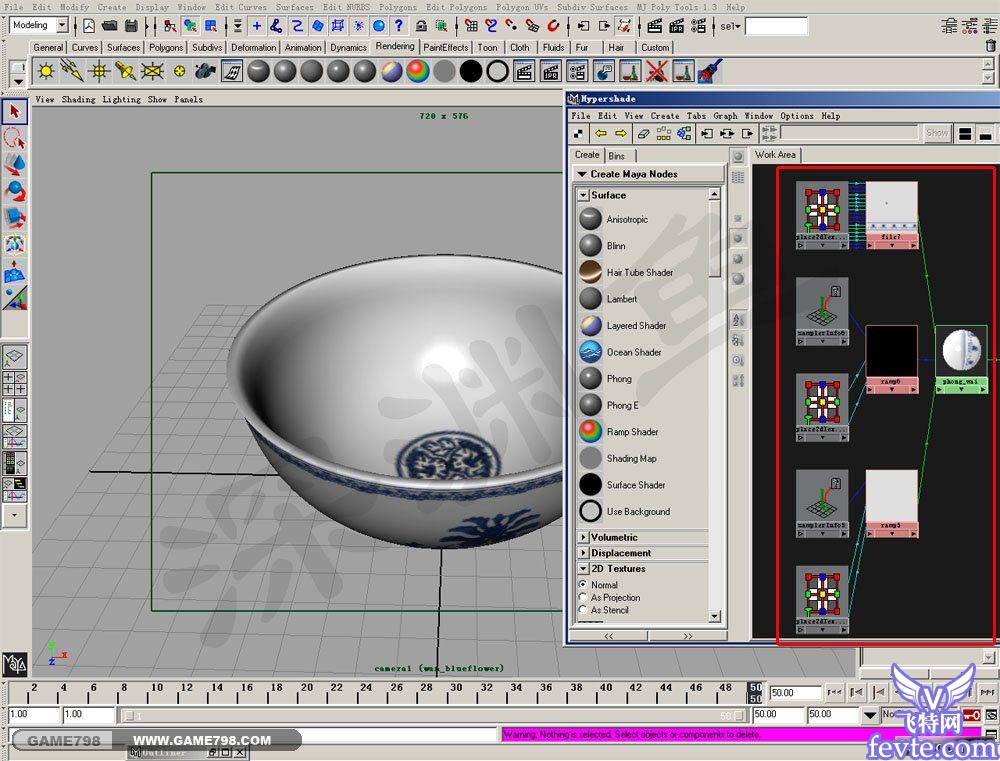This screenshot has height=761, width=1000.
Task: Open the Hypershade Work Area tab
Action: pyautogui.click(x=775, y=154)
